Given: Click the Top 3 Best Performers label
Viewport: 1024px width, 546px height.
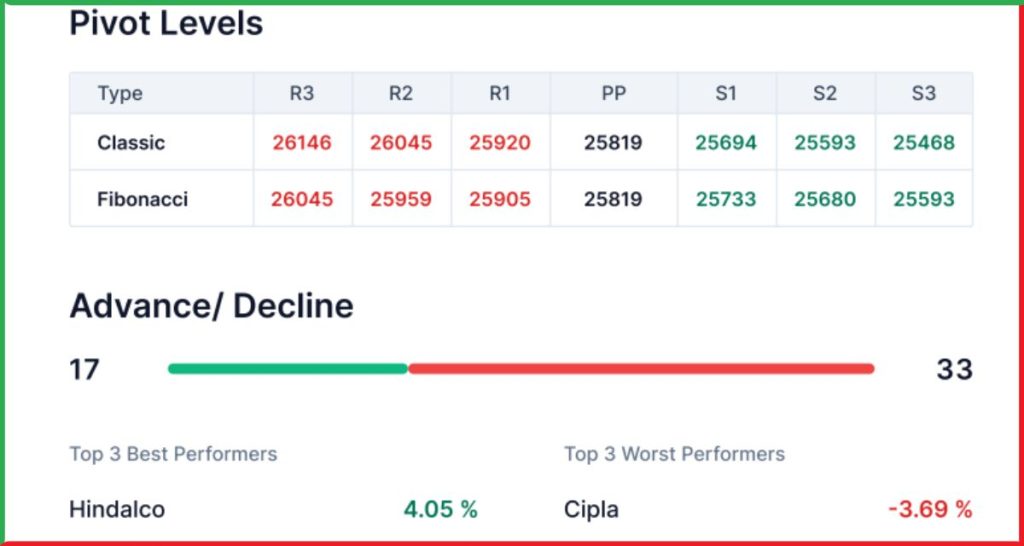Looking at the screenshot, I should pos(173,454).
